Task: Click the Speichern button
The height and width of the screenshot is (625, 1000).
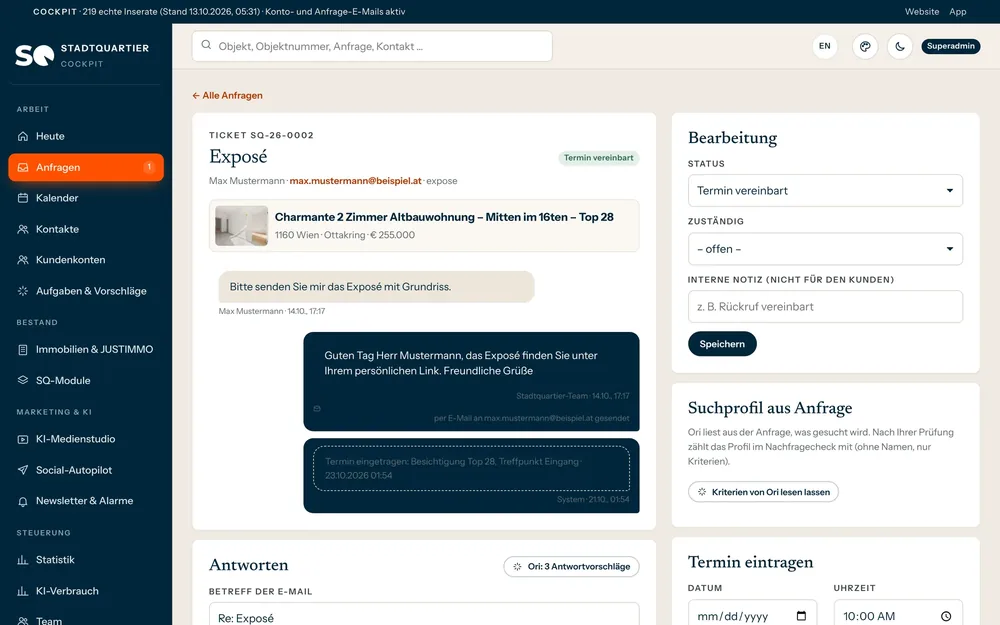Action: 722,344
